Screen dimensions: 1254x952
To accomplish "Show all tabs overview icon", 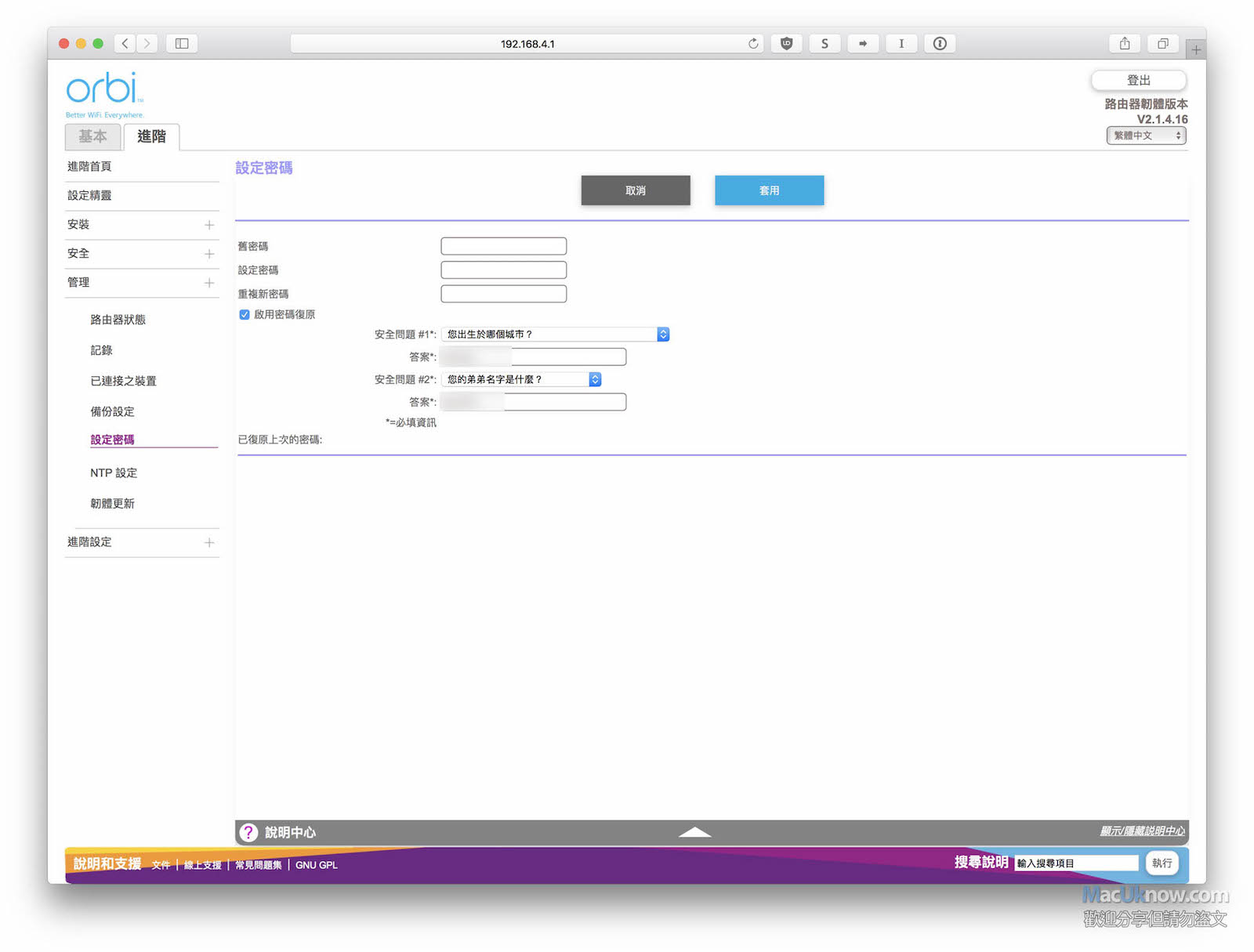I will tap(1163, 44).
